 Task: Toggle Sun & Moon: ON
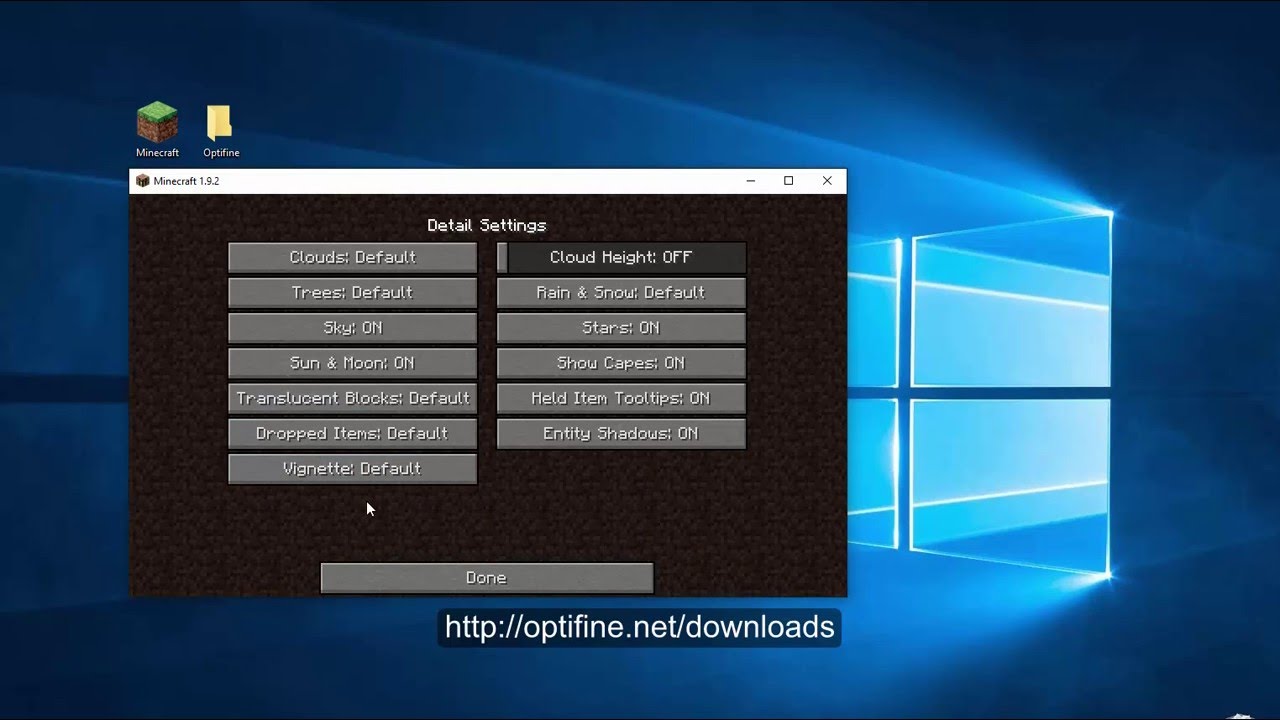click(x=352, y=363)
